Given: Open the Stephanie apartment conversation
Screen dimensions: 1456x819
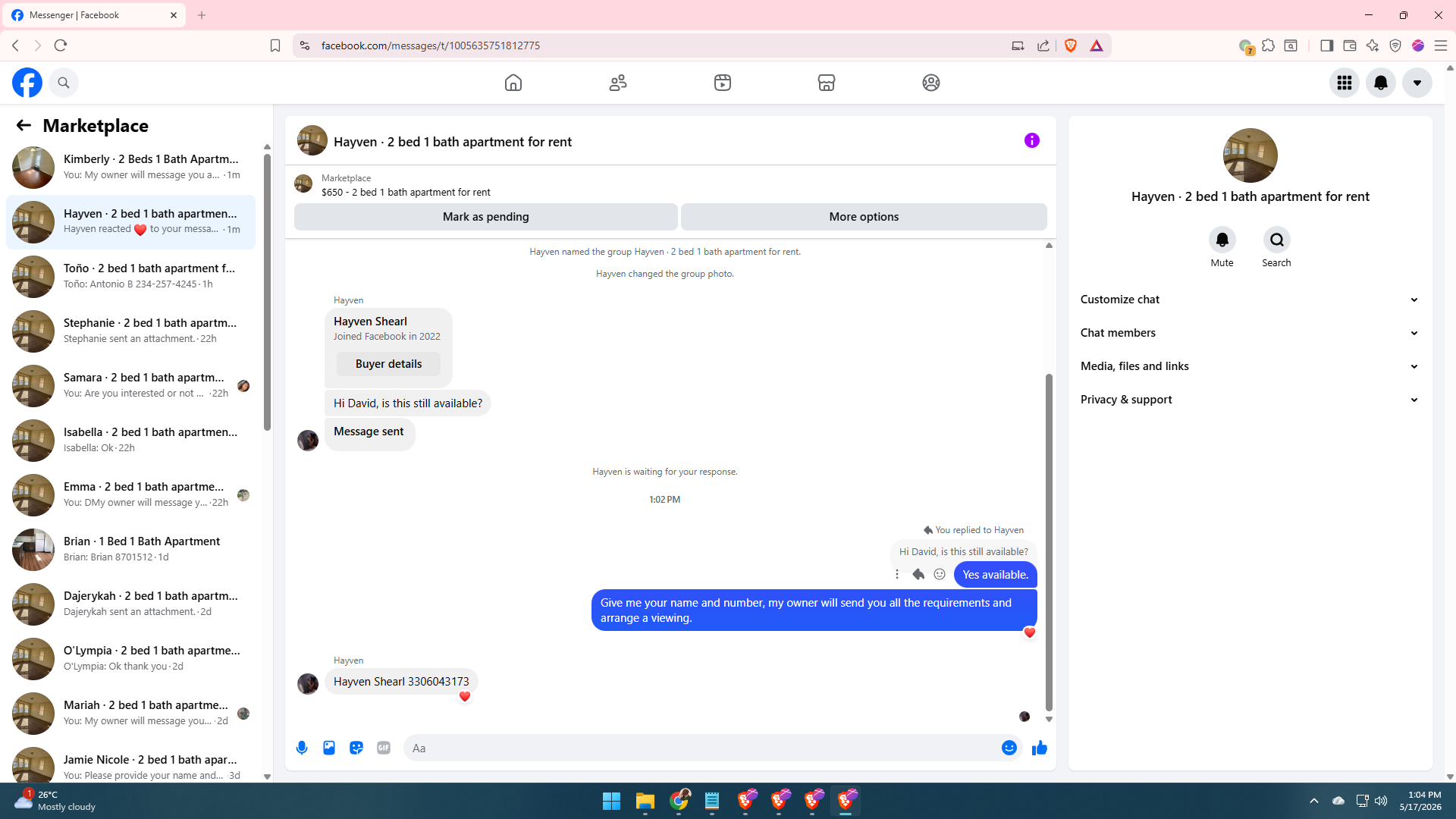Looking at the screenshot, I should coord(130,331).
